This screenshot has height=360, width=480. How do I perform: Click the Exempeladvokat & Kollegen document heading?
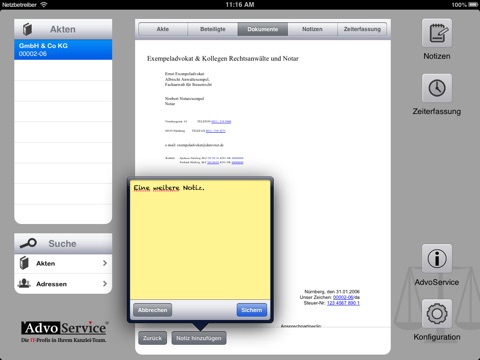[223, 59]
